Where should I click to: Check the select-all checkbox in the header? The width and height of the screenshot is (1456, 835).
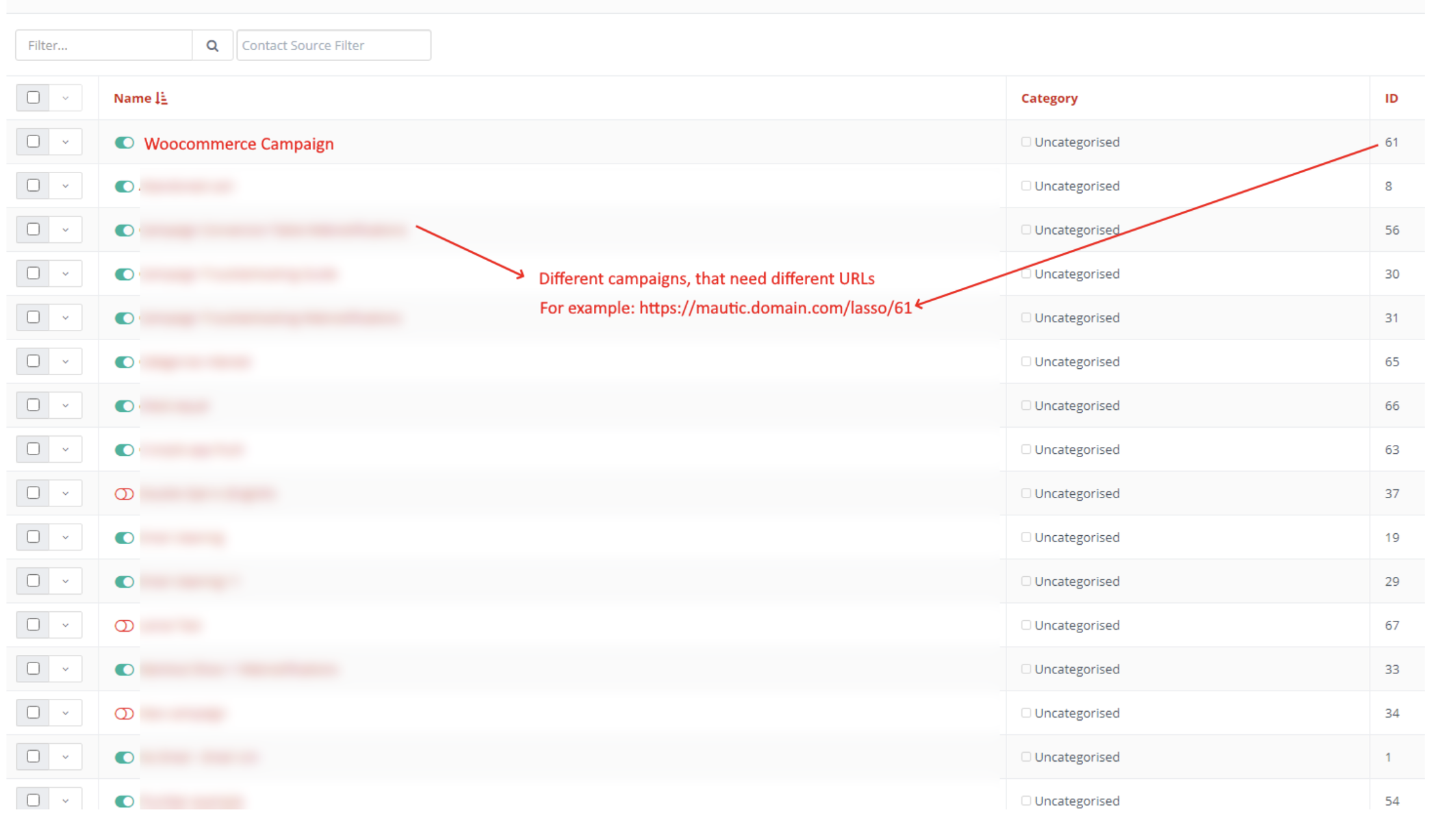[32, 97]
